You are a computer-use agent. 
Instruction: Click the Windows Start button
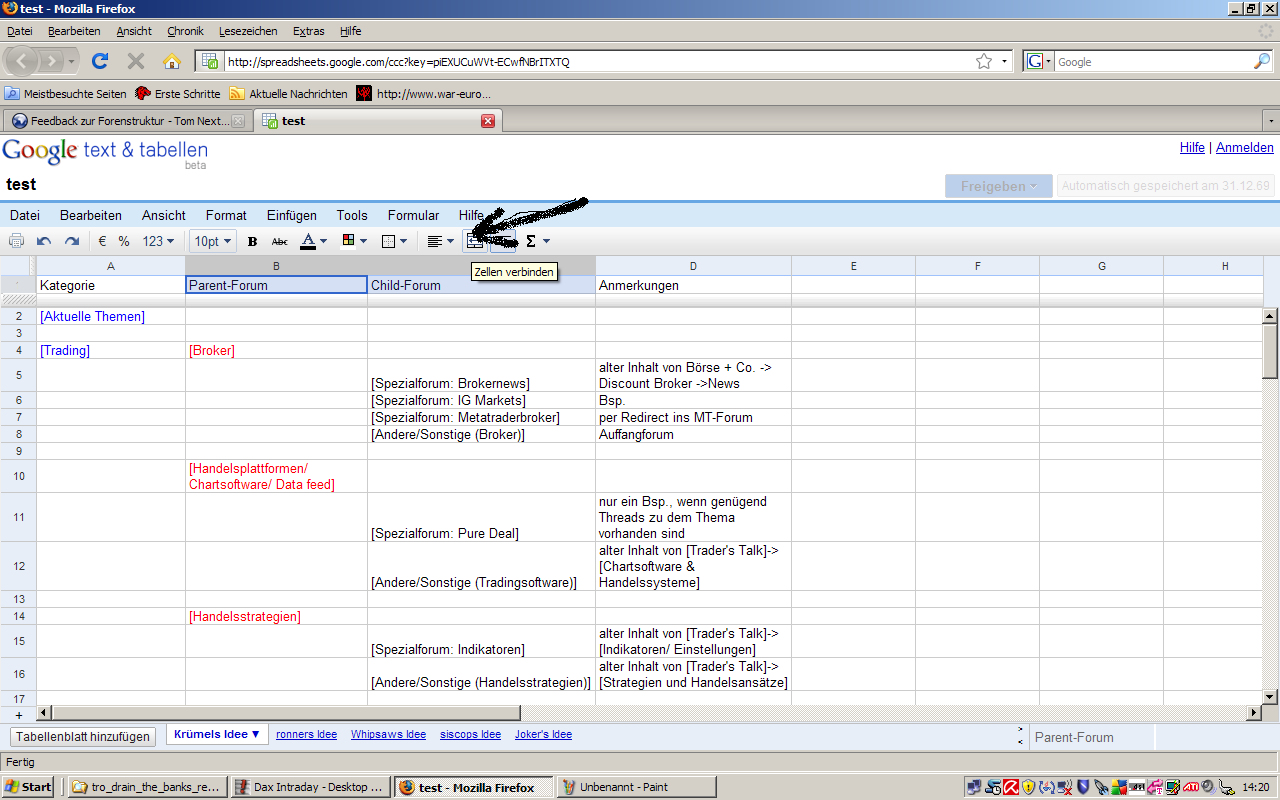(28, 787)
